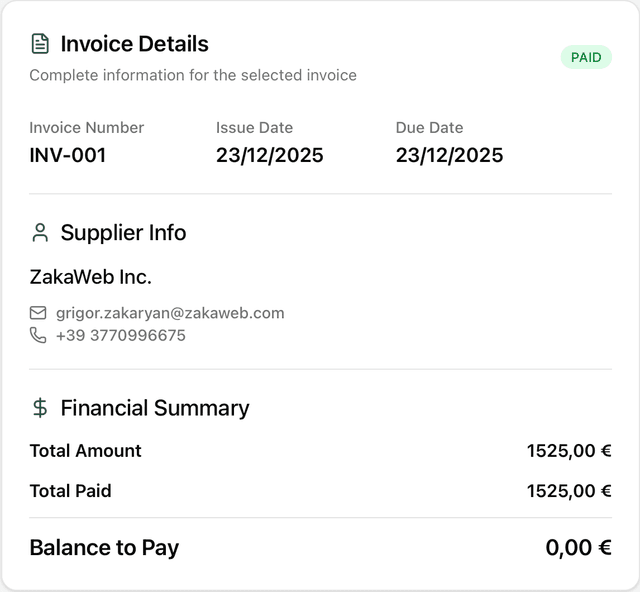Click the invoice document icon
This screenshot has height=592, width=640.
(x=40, y=44)
